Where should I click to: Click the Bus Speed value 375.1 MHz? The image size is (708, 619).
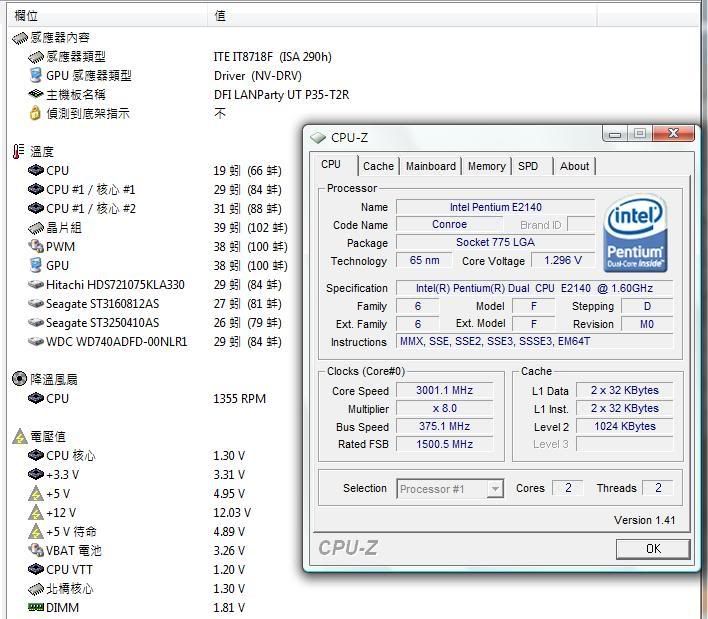pyautogui.click(x=444, y=426)
